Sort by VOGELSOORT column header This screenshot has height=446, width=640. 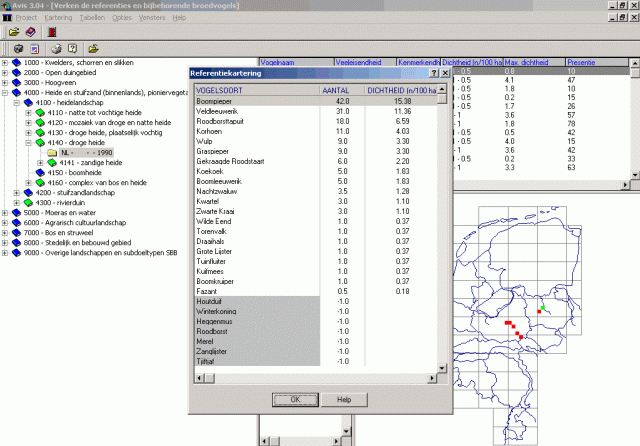[257, 90]
